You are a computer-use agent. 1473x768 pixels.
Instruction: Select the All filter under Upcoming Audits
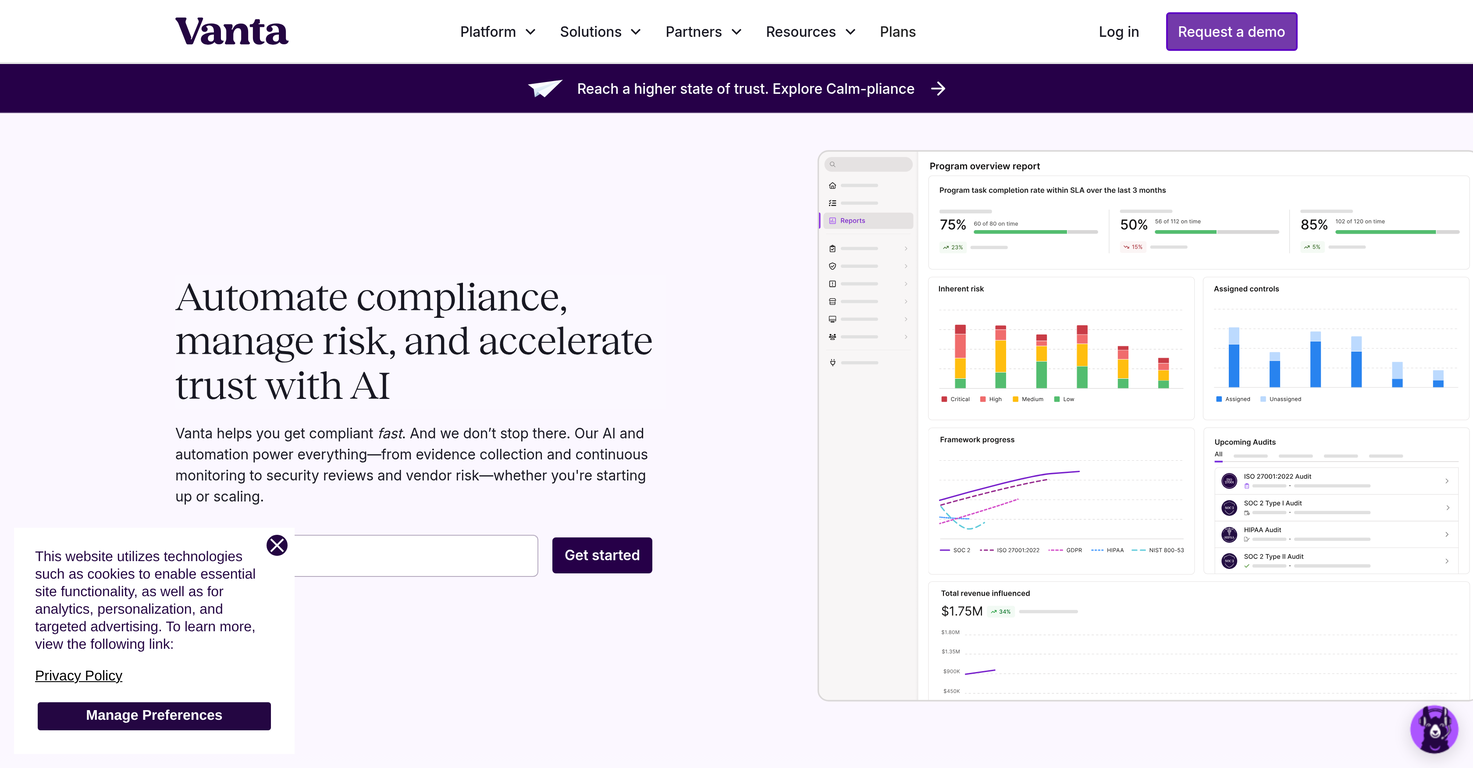pyautogui.click(x=1218, y=454)
